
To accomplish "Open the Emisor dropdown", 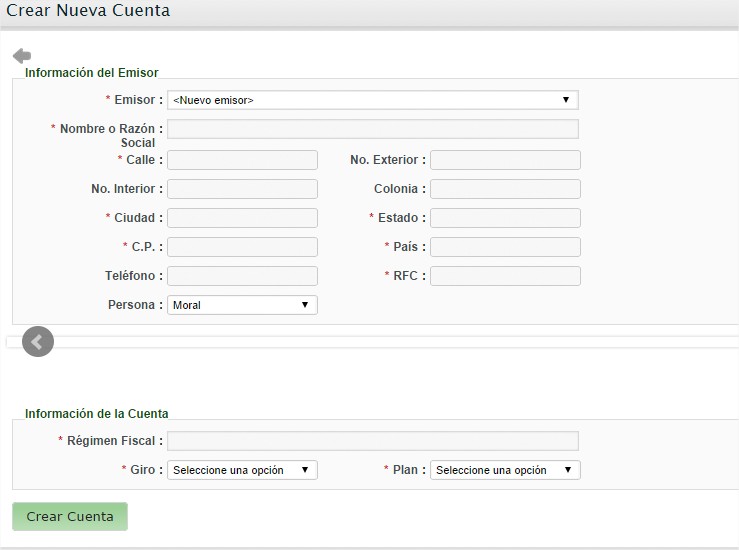I will pyautogui.click(x=373, y=100).
